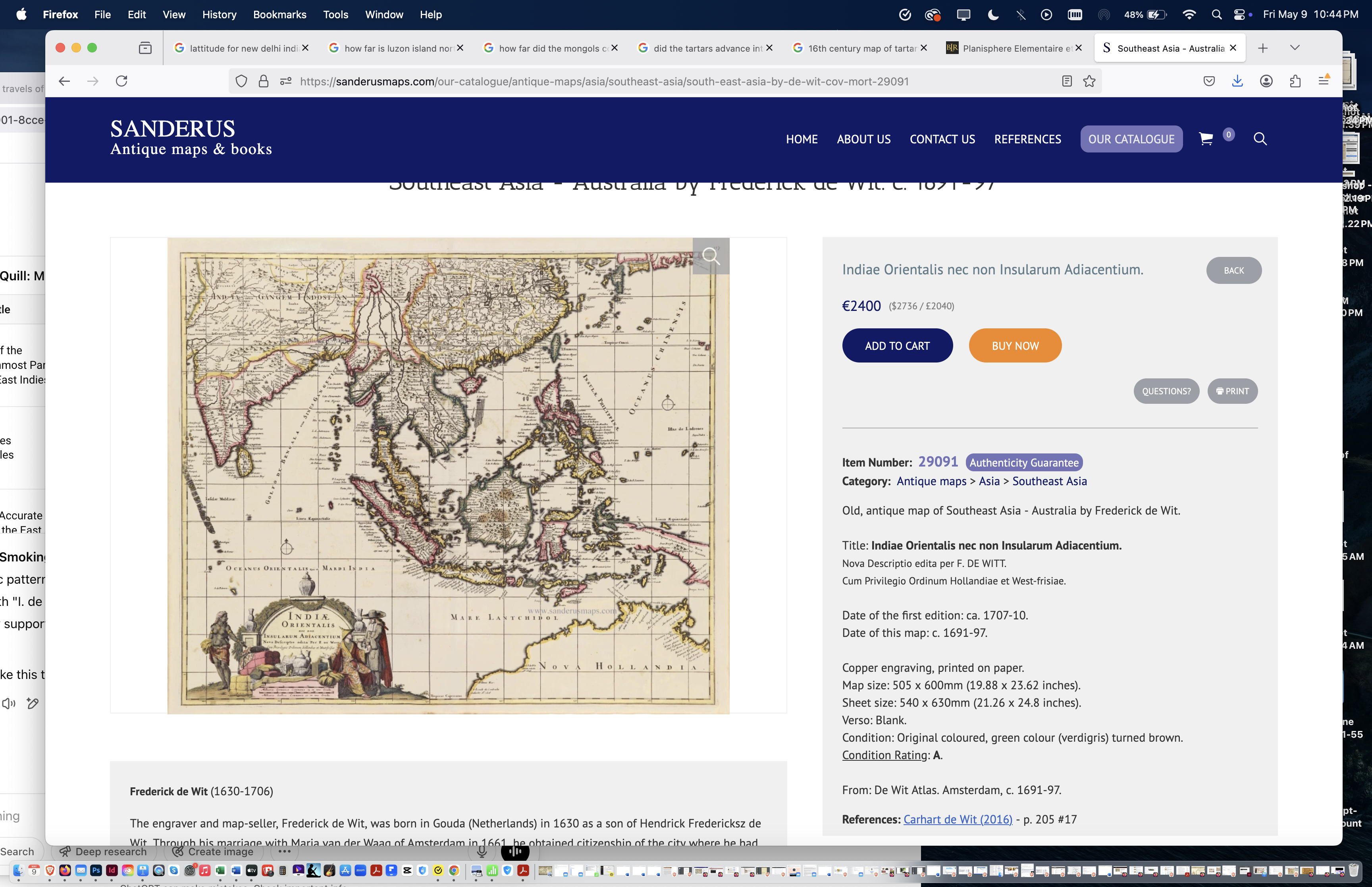Go to HOME in site navigation

(802, 139)
